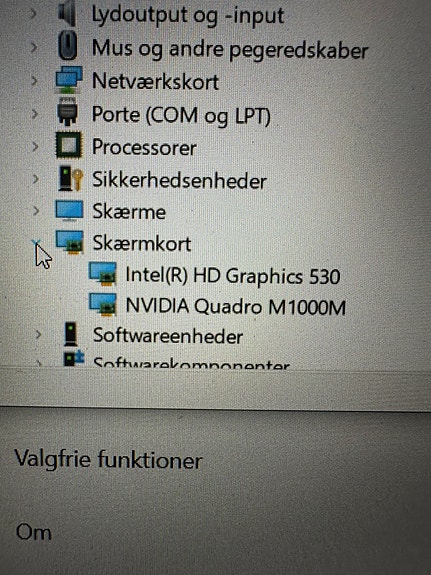Expand the Netværkskort category arrow
This screenshot has width=431, height=575.
point(34,80)
